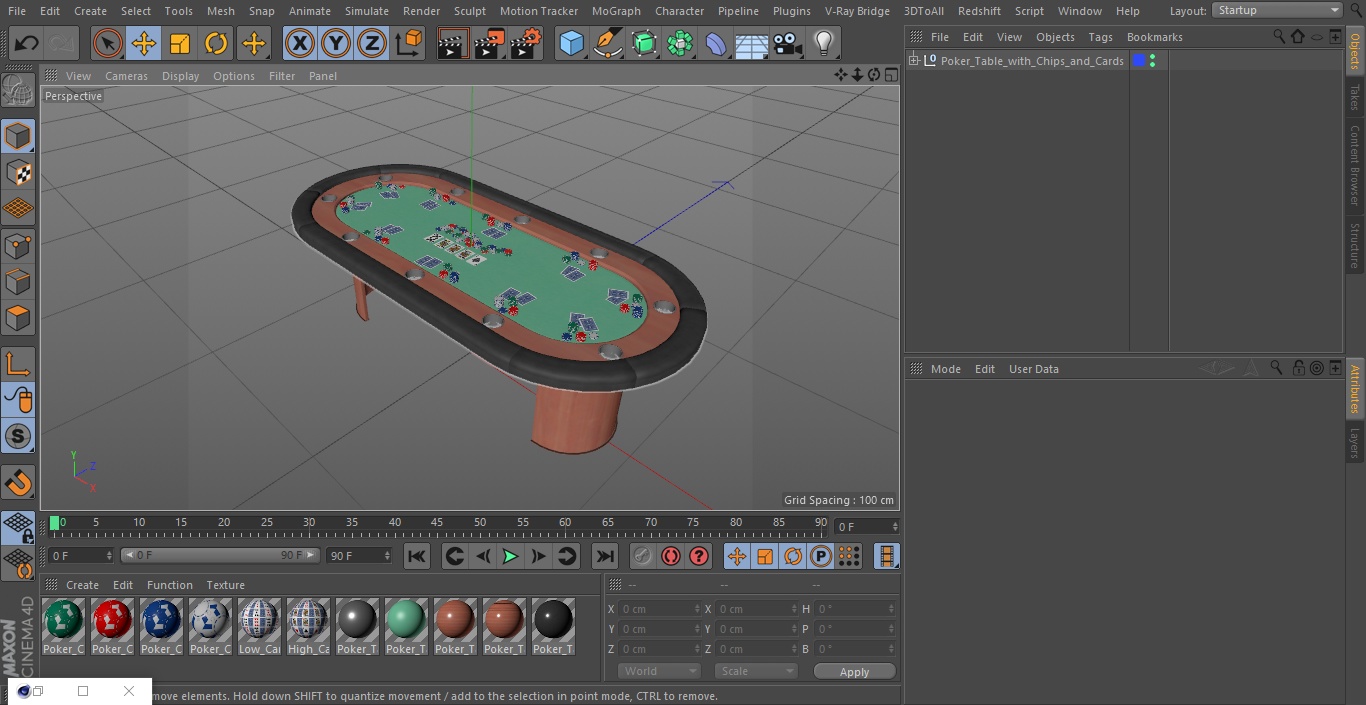1366x705 pixels.
Task: Activate the Scale tool
Action: point(180,43)
